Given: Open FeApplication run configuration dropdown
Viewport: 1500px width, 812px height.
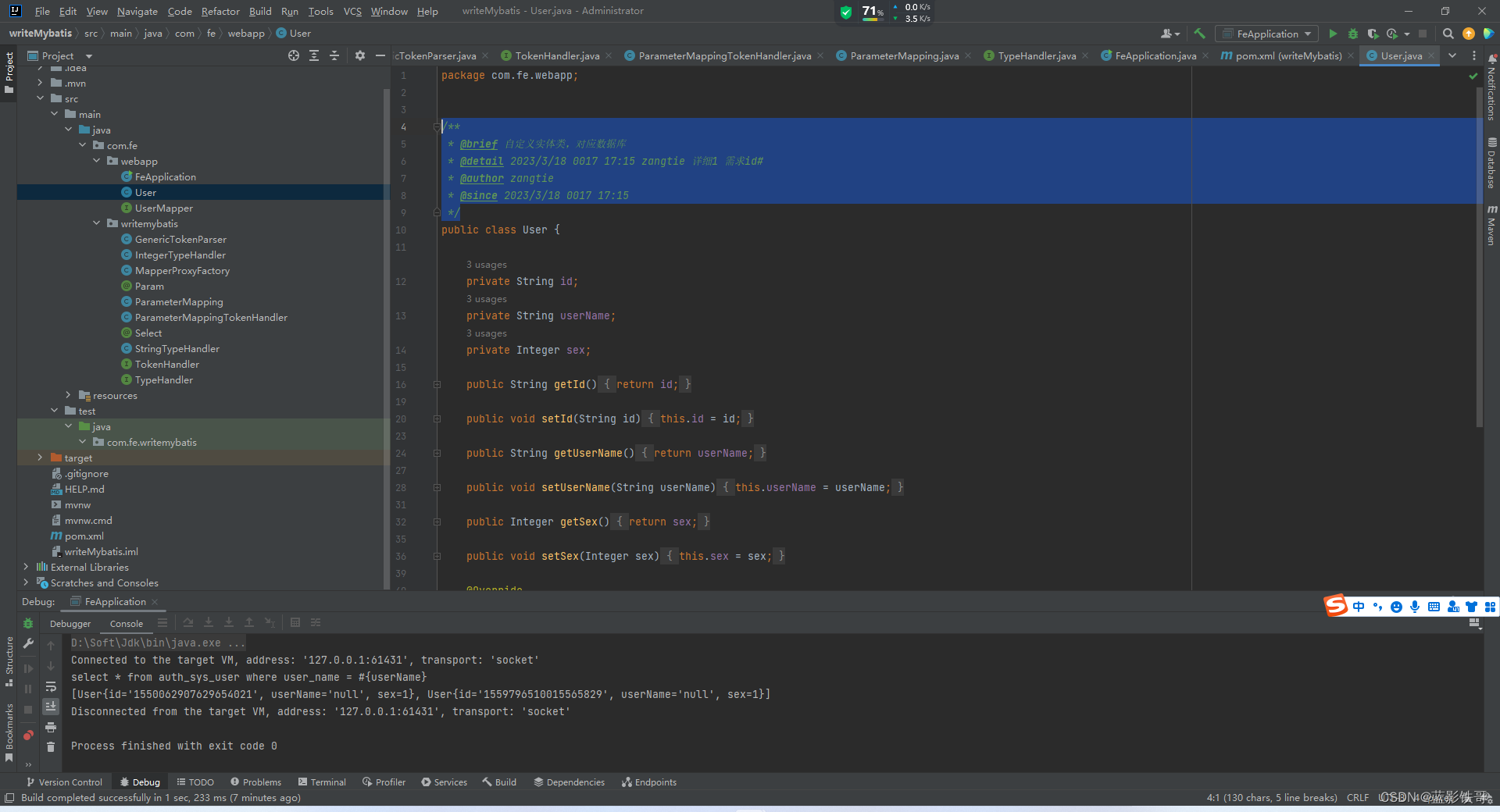Looking at the screenshot, I should 1266,34.
